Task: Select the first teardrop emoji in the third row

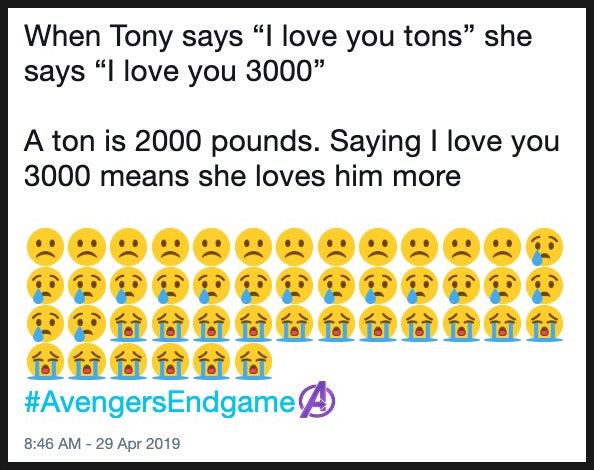Action: pyautogui.click(x=45, y=324)
